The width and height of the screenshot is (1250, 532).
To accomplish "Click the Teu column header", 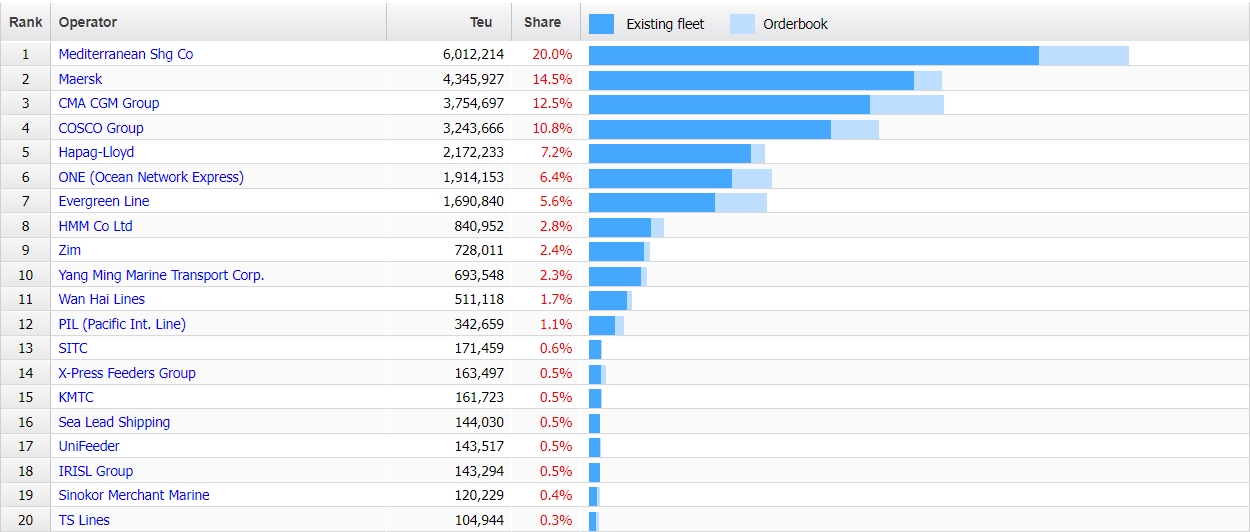I will point(481,22).
